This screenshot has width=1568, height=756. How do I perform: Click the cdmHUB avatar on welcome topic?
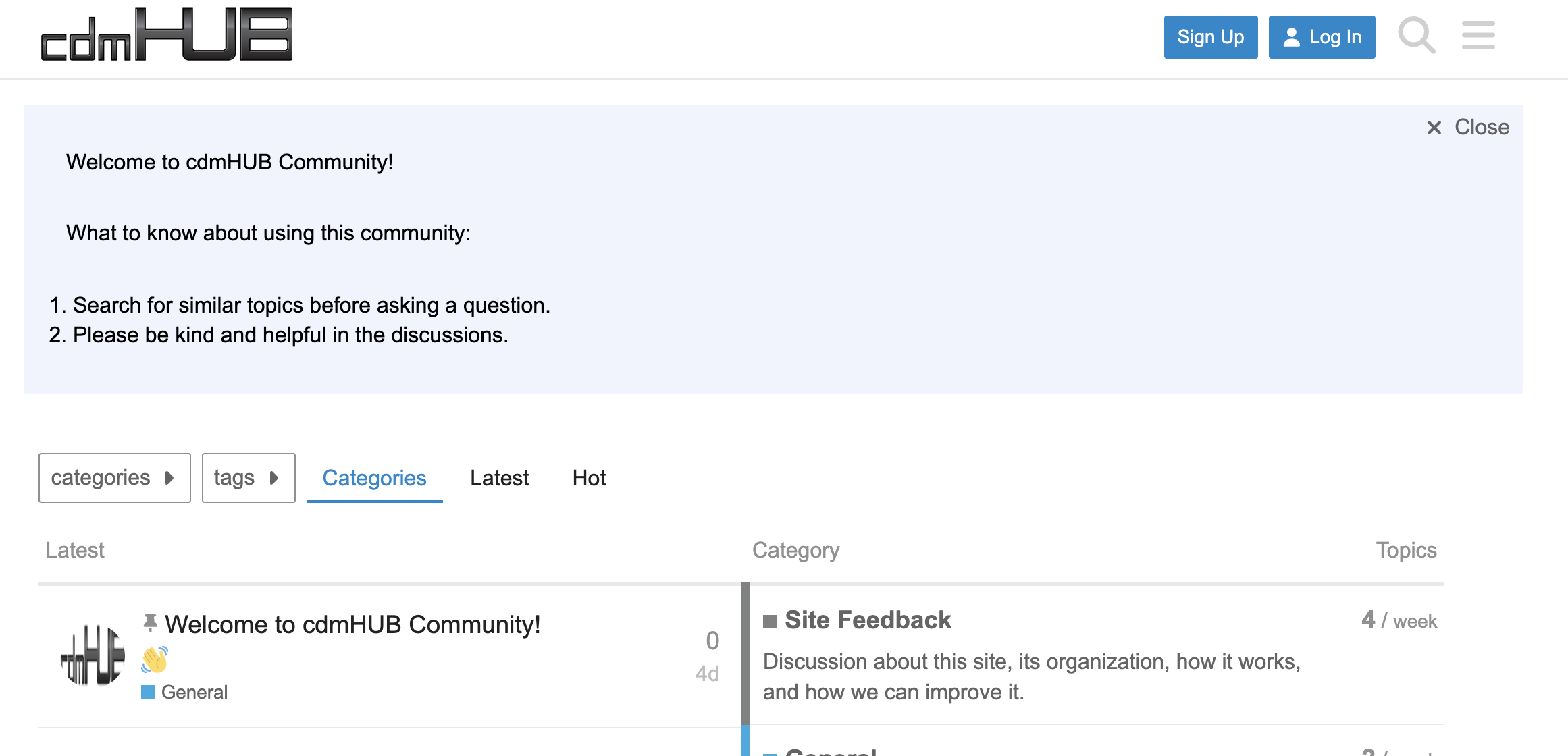(93, 655)
